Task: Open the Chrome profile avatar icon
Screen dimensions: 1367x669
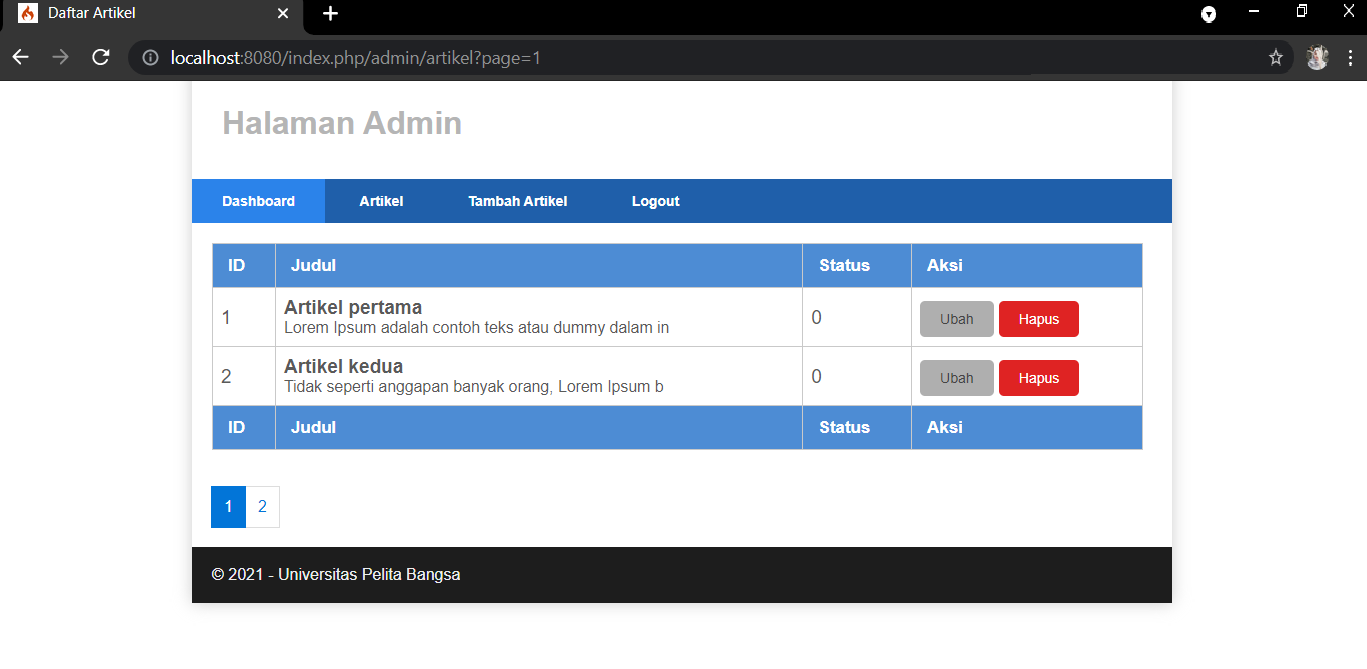Action: [1317, 57]
